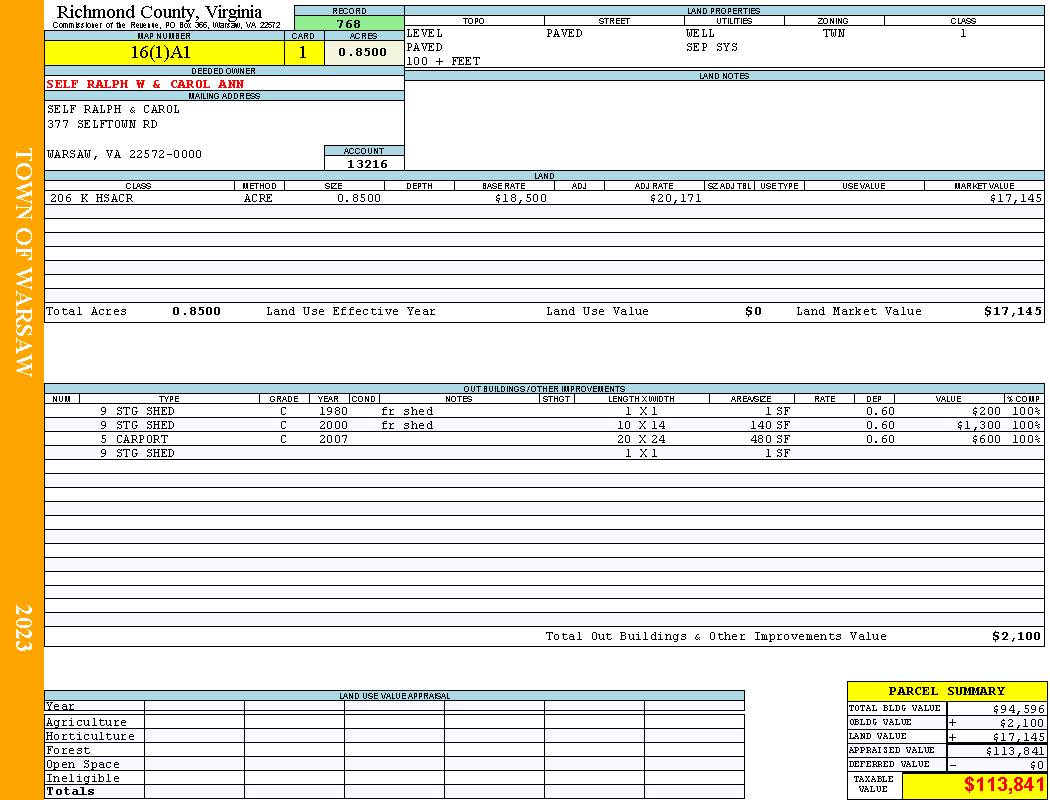
Task: Click area 480 SF
Action: click(770, 440)
